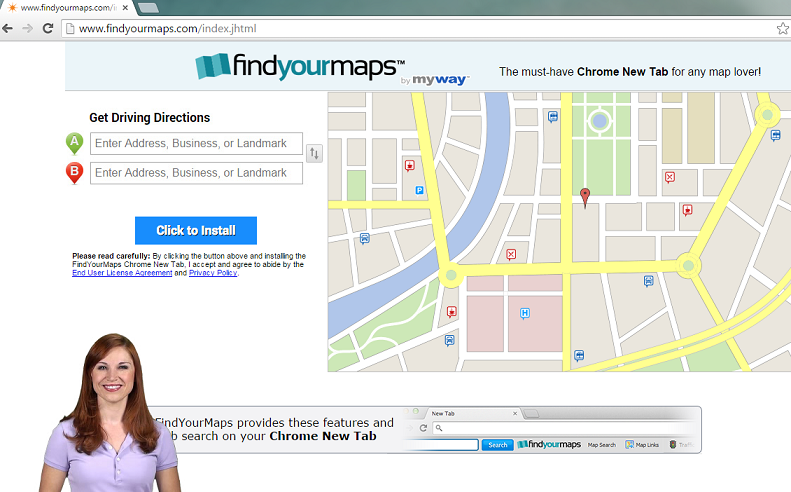Viewport: 791px width, 492px height.
Task: Click the blue hospital H icon on map
Action: 525,313
